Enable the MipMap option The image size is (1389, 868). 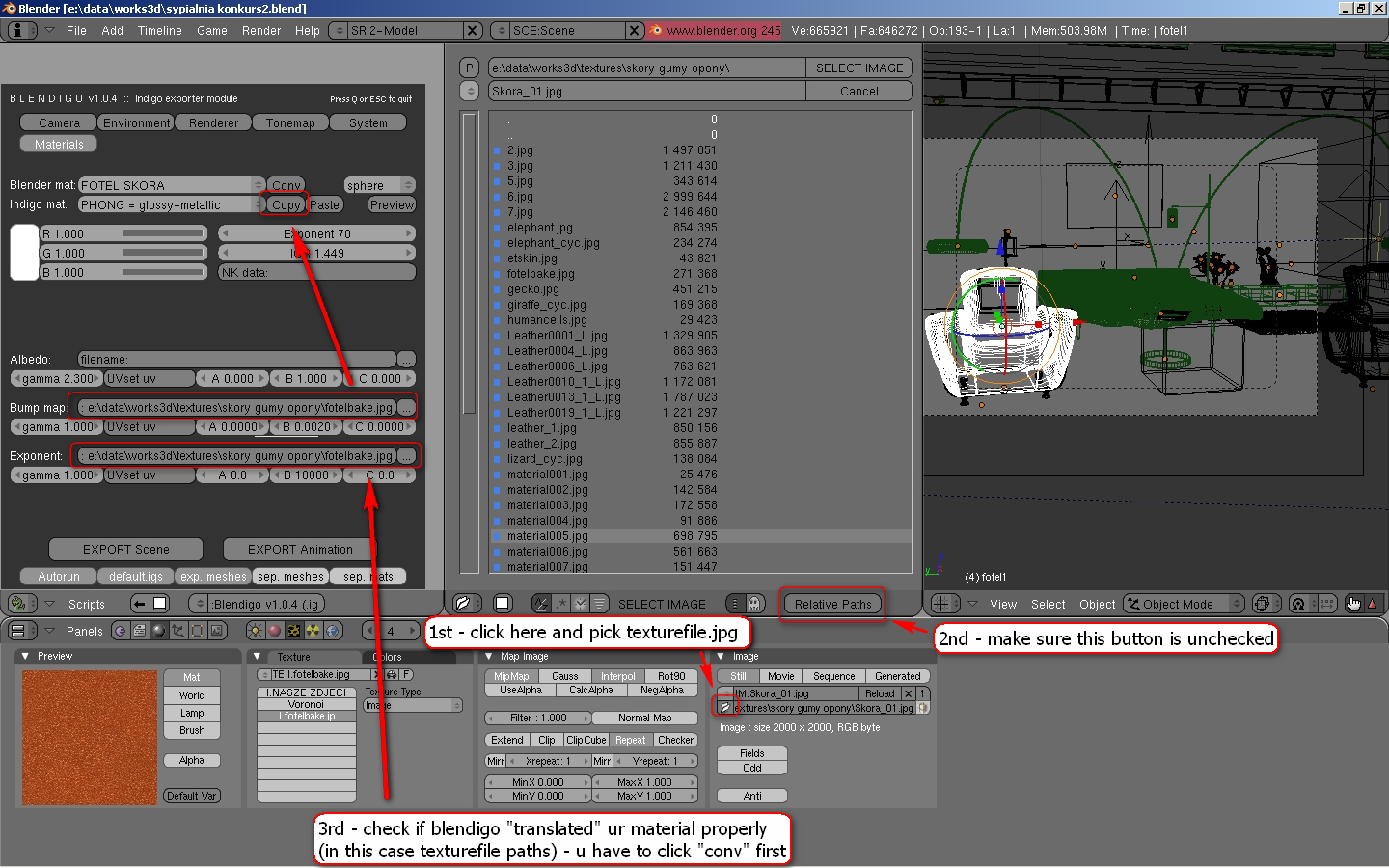pyautogui.click(x=511, y=676)
